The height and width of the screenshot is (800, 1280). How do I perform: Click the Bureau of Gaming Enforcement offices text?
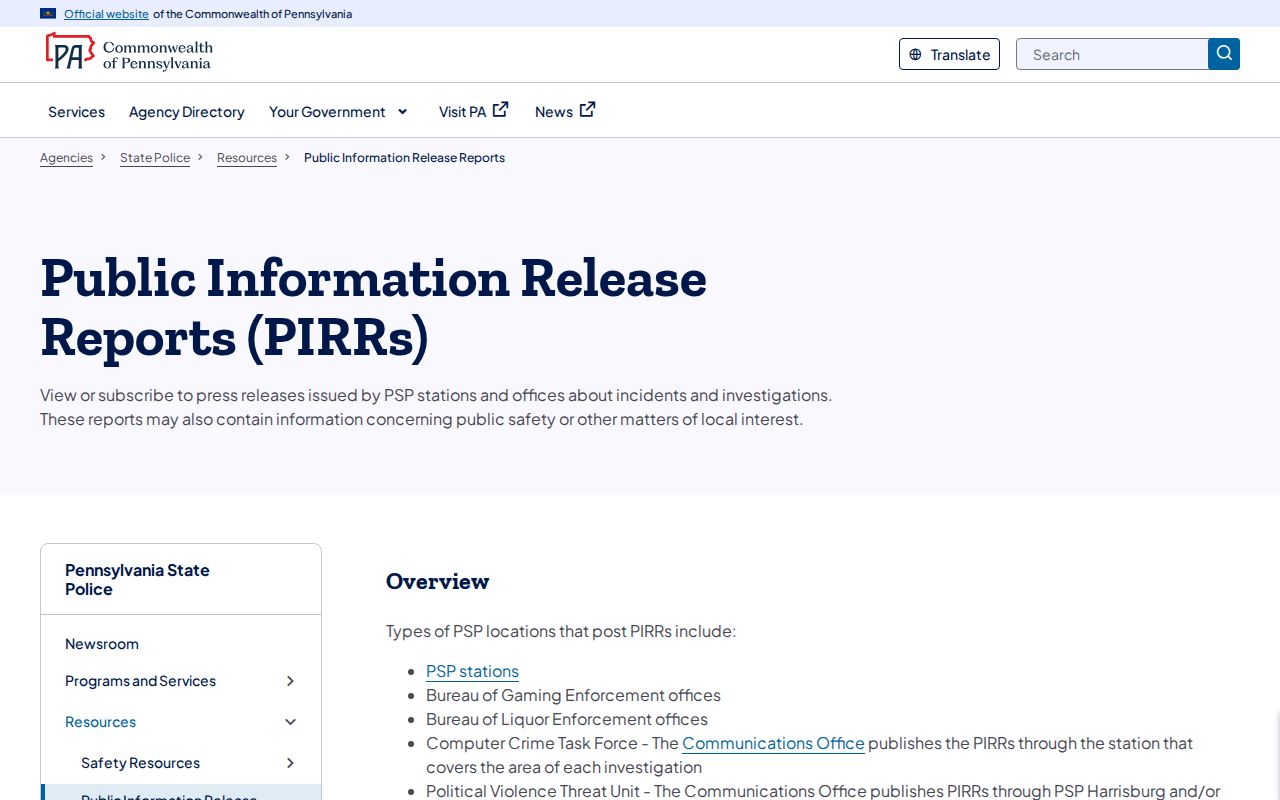pyautogui.click(x=573, y=695)
